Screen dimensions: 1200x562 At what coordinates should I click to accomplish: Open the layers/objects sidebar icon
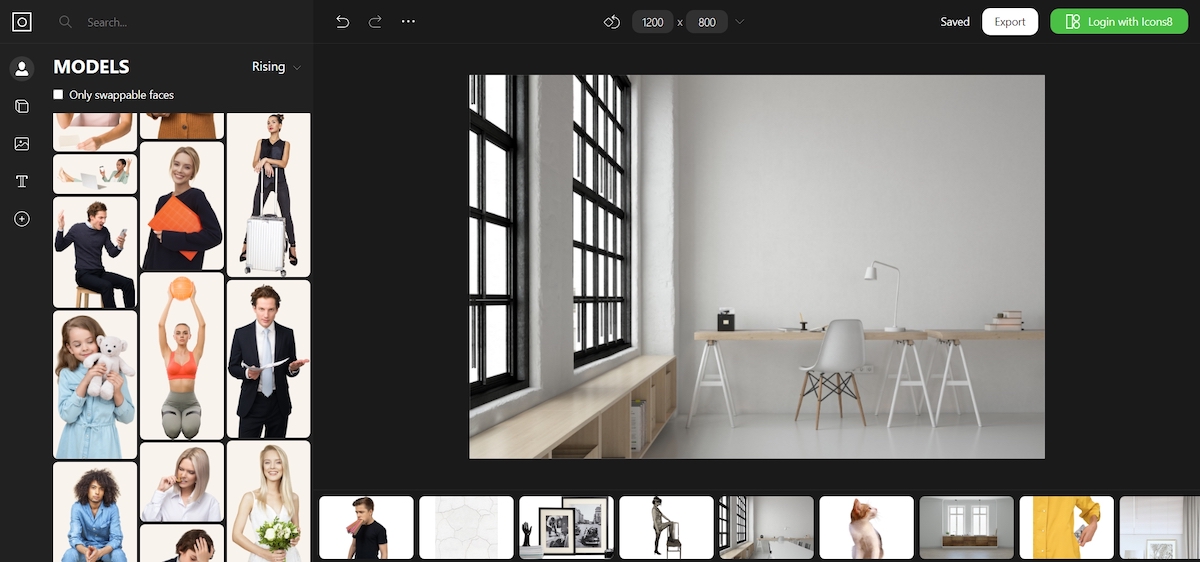[21, 106]
